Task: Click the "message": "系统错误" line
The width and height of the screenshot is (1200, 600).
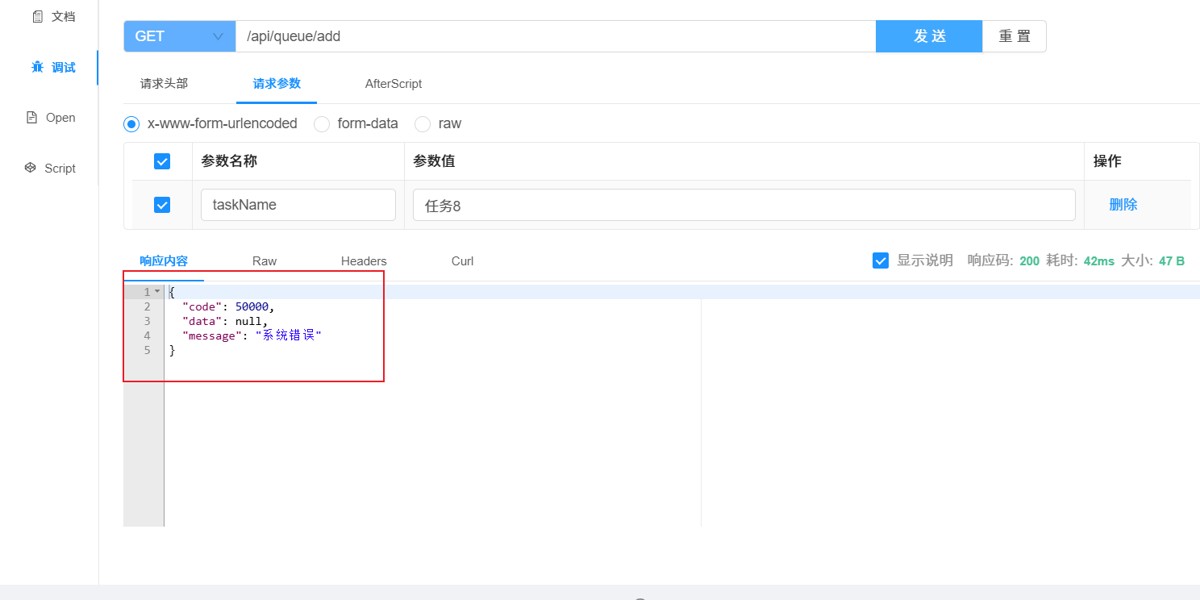Action: pos(252,336)
